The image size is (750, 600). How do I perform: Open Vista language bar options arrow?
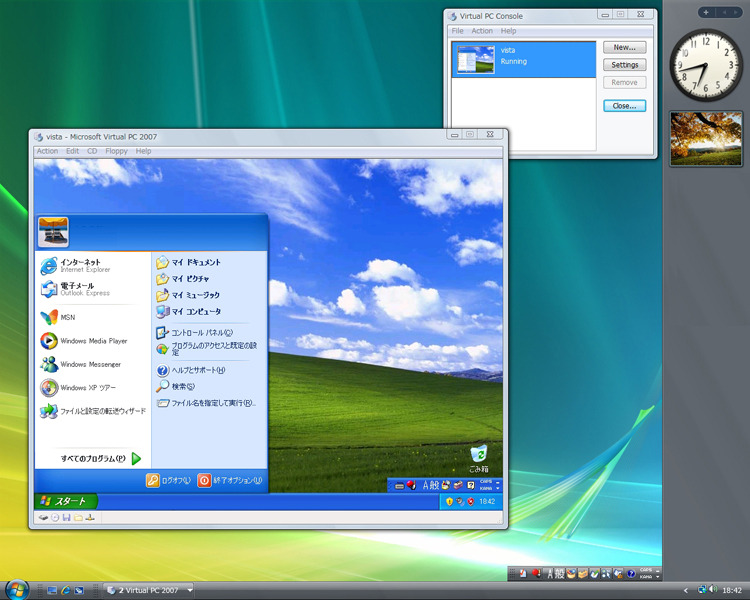click(x=658, y=577)
